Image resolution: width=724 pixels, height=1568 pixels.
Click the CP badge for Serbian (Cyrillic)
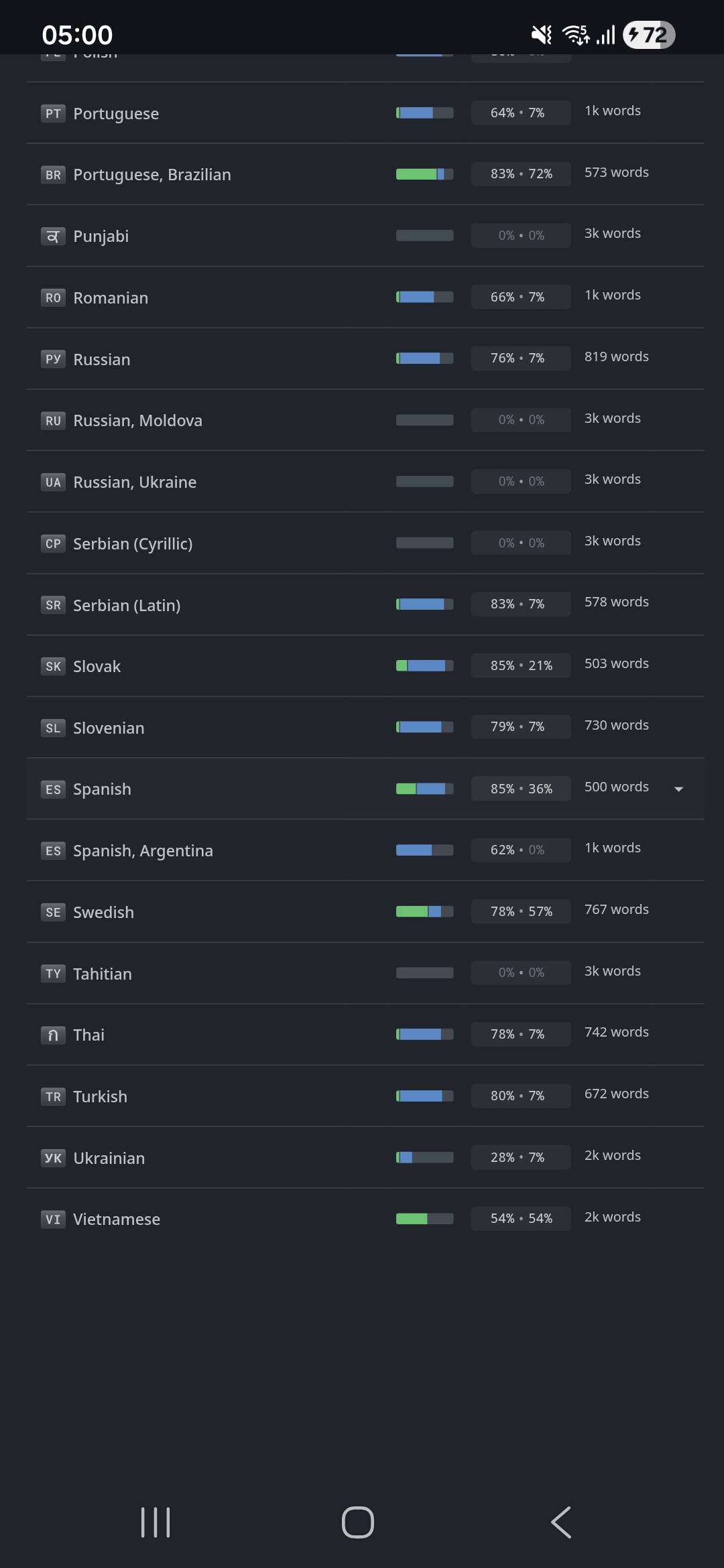(53, 543)
